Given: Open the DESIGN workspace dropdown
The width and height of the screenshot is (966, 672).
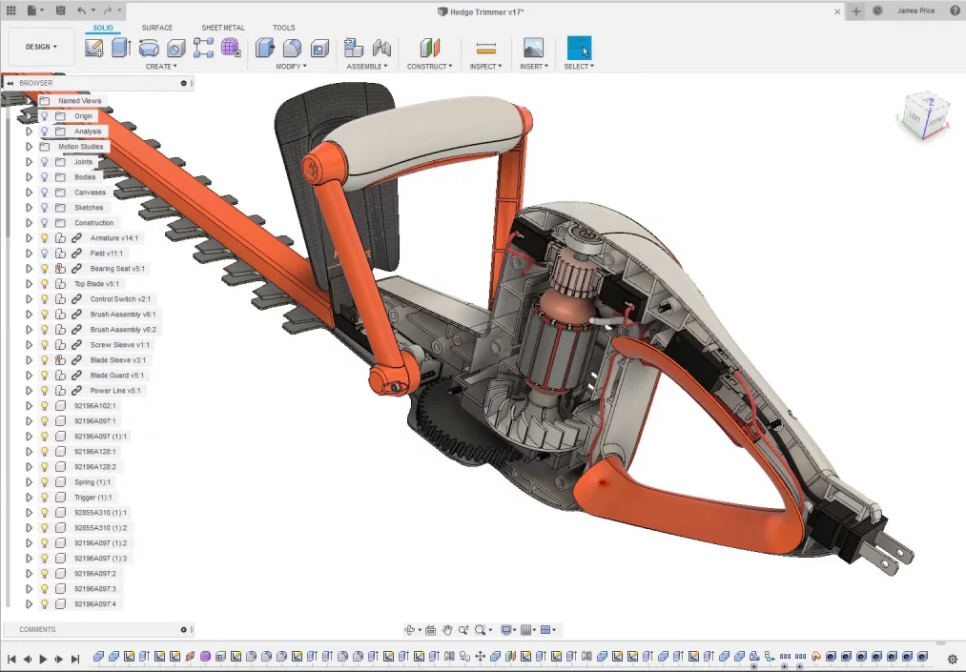Looking at the screenshot, I should point(41,47).
